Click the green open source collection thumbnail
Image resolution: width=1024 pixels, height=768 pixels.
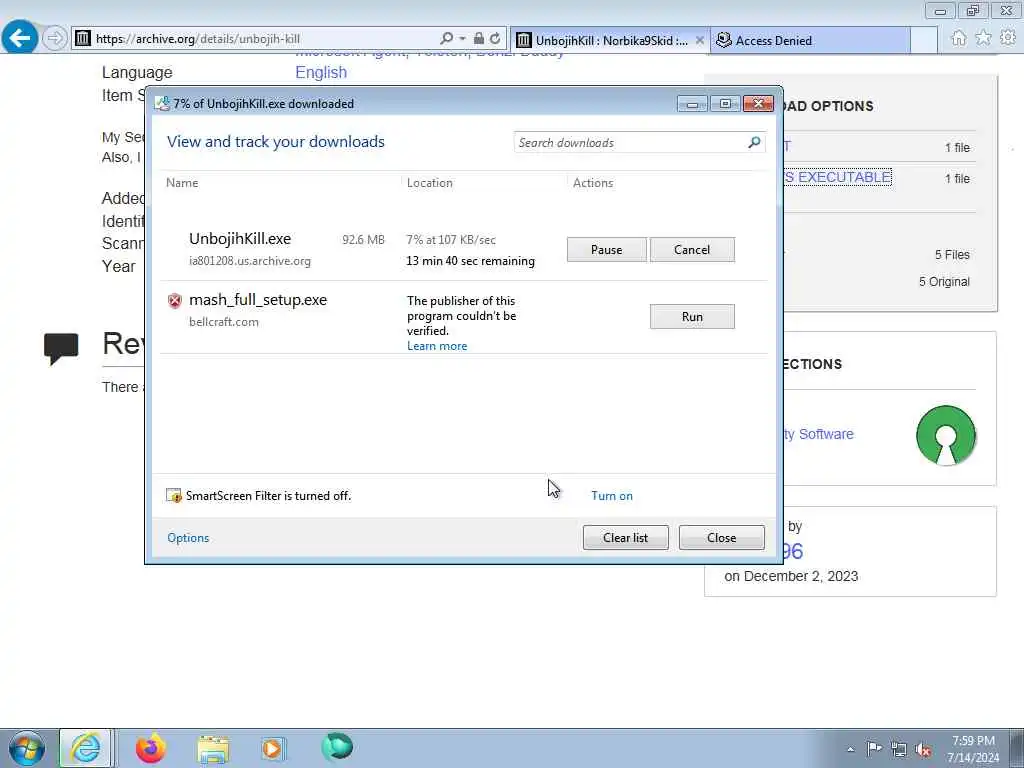946,436
